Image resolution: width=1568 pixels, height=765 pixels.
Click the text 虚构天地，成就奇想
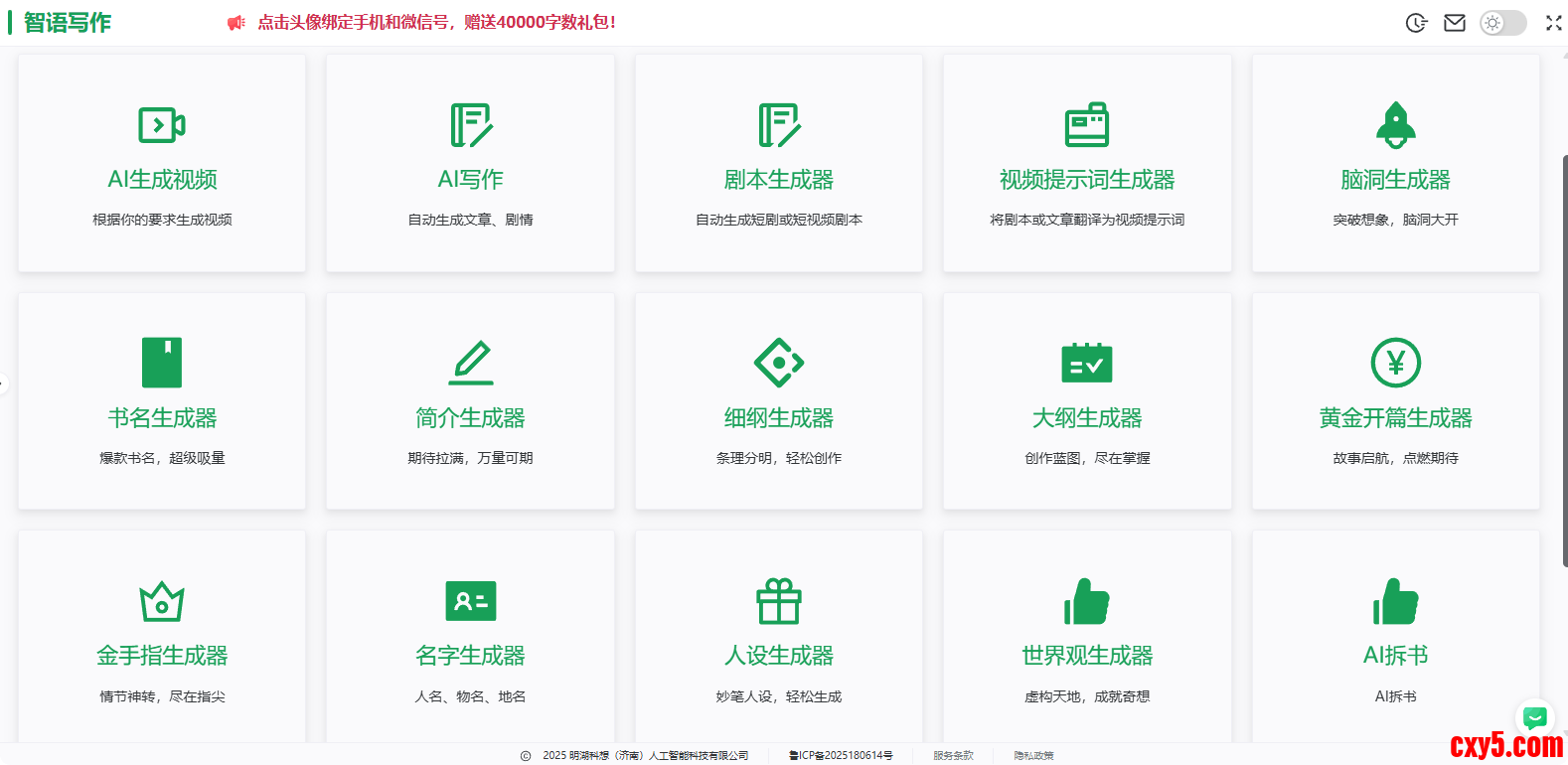coord(1087,696)
